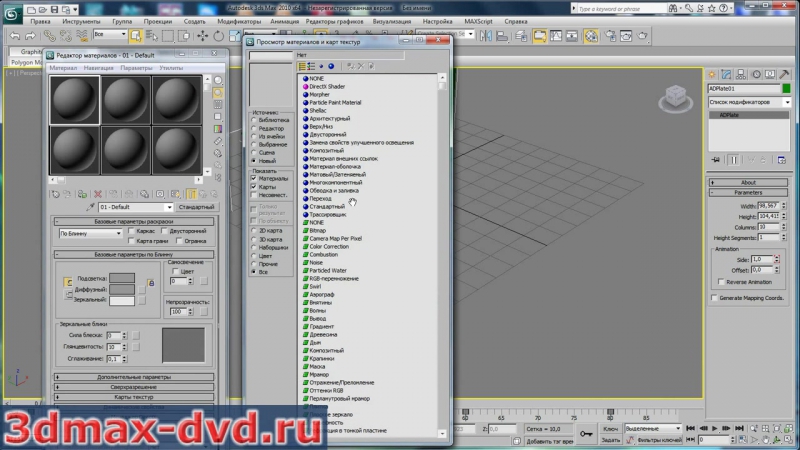Screen dimensions: 800x450
Task: Click the Ключ auto key button
Action: click(x=610, y=429)
